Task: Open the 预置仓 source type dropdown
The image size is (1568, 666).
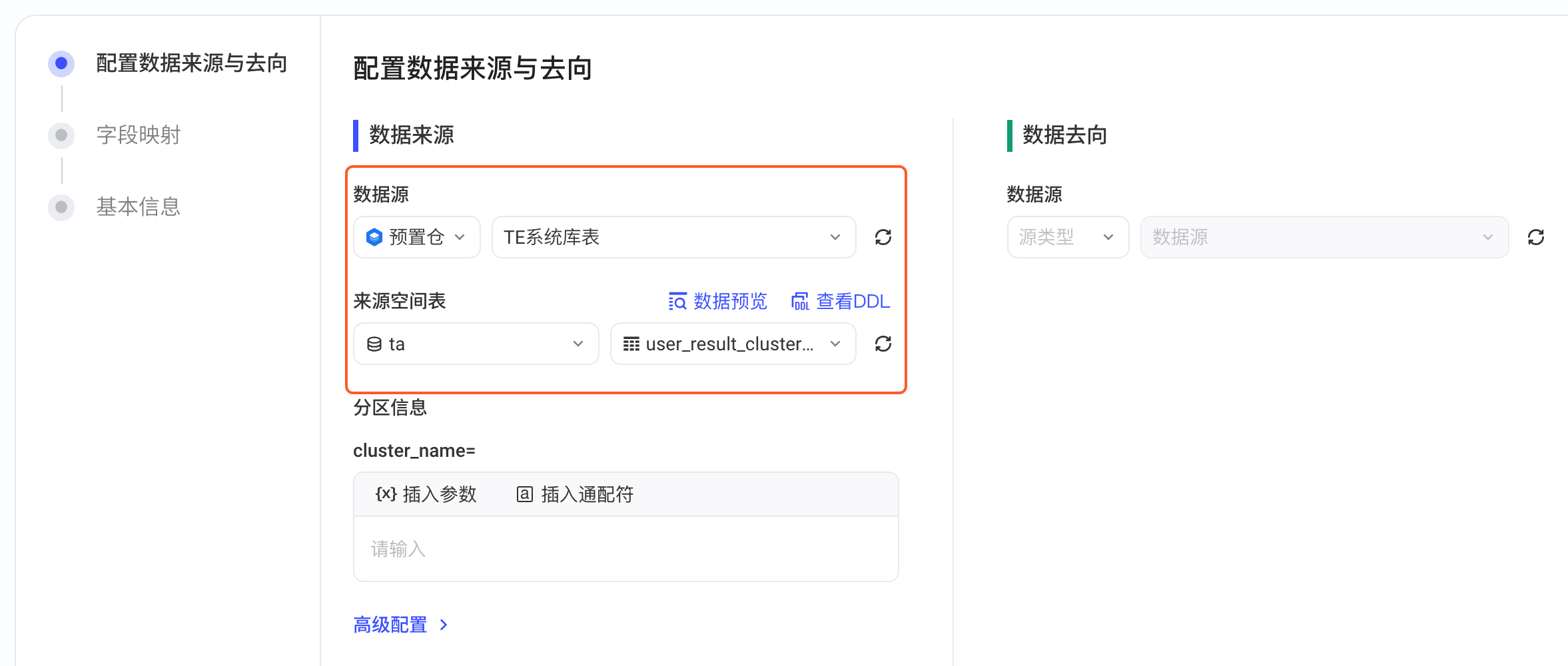Action: [x=416, y=237]
